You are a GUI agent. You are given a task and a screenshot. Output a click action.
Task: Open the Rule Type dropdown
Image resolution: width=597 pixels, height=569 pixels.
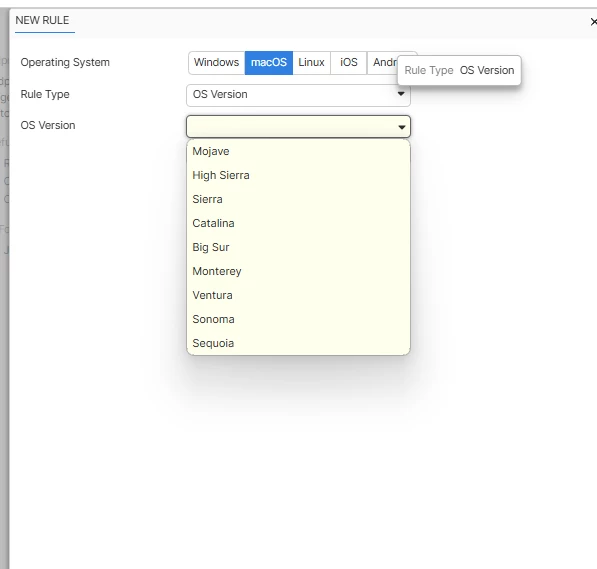(298, 95)
